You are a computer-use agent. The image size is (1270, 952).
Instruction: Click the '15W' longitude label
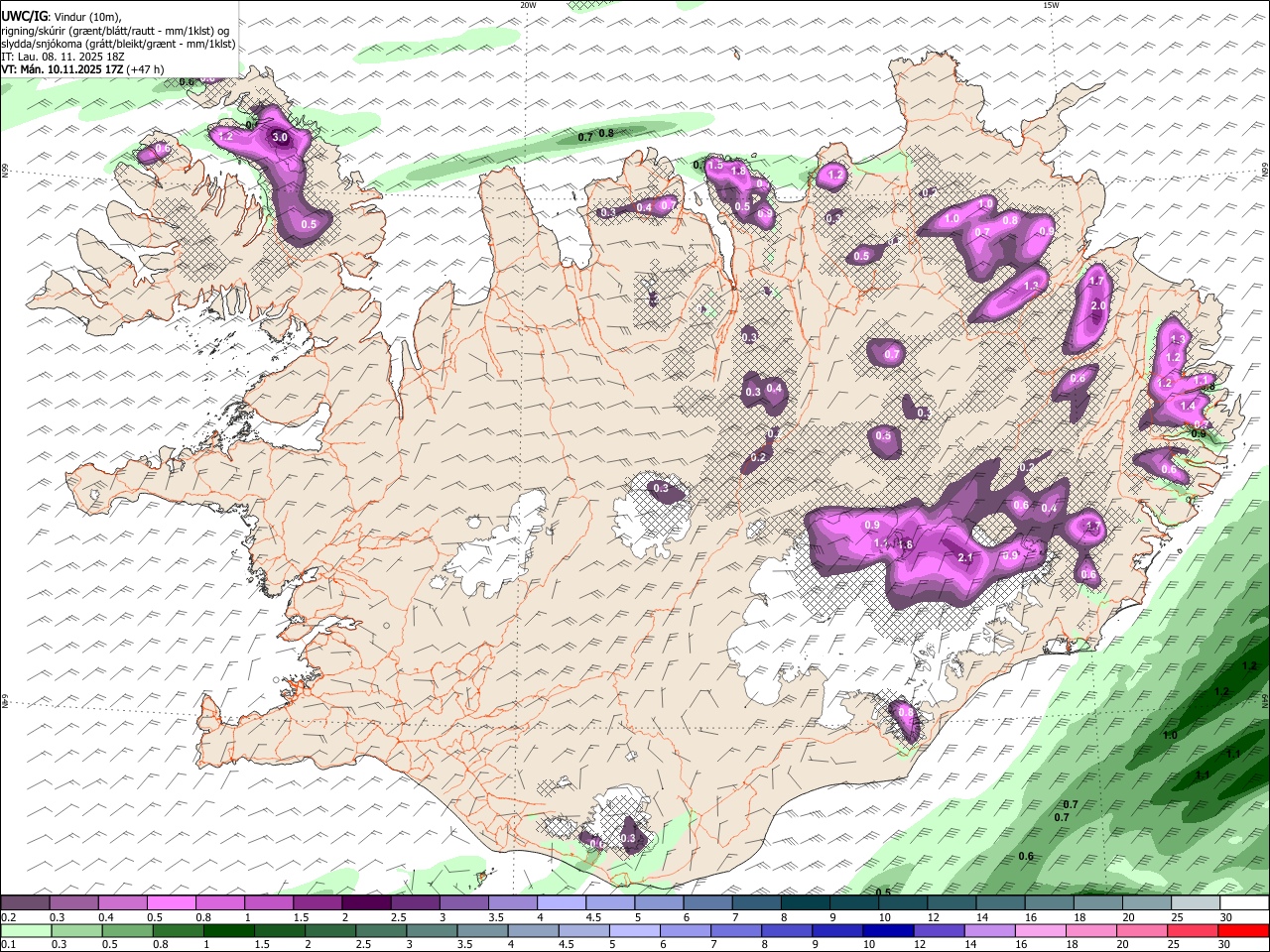coord(1051,5)
